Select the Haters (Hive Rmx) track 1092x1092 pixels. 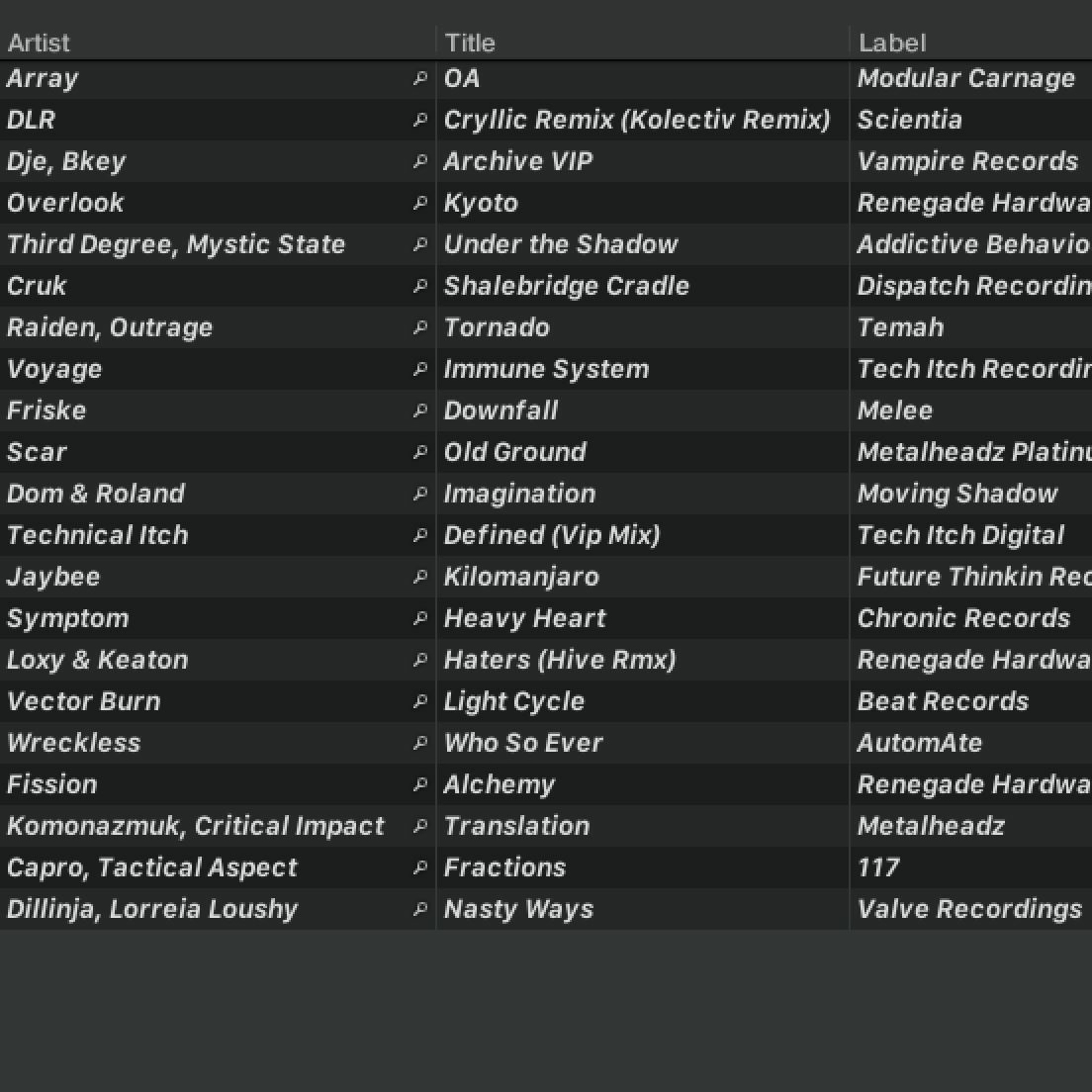point(559,660)
